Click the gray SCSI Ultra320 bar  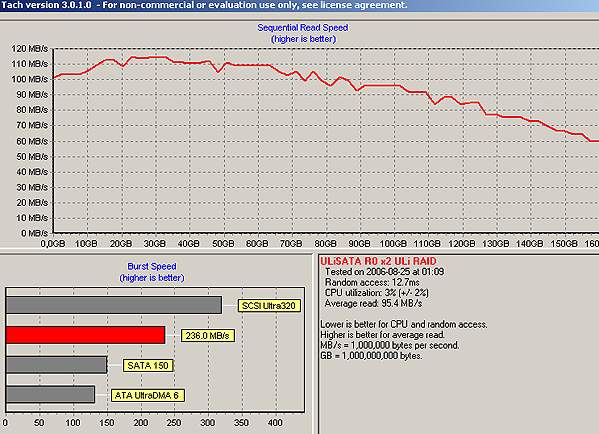pyautogui.click(x=114, y=305)
